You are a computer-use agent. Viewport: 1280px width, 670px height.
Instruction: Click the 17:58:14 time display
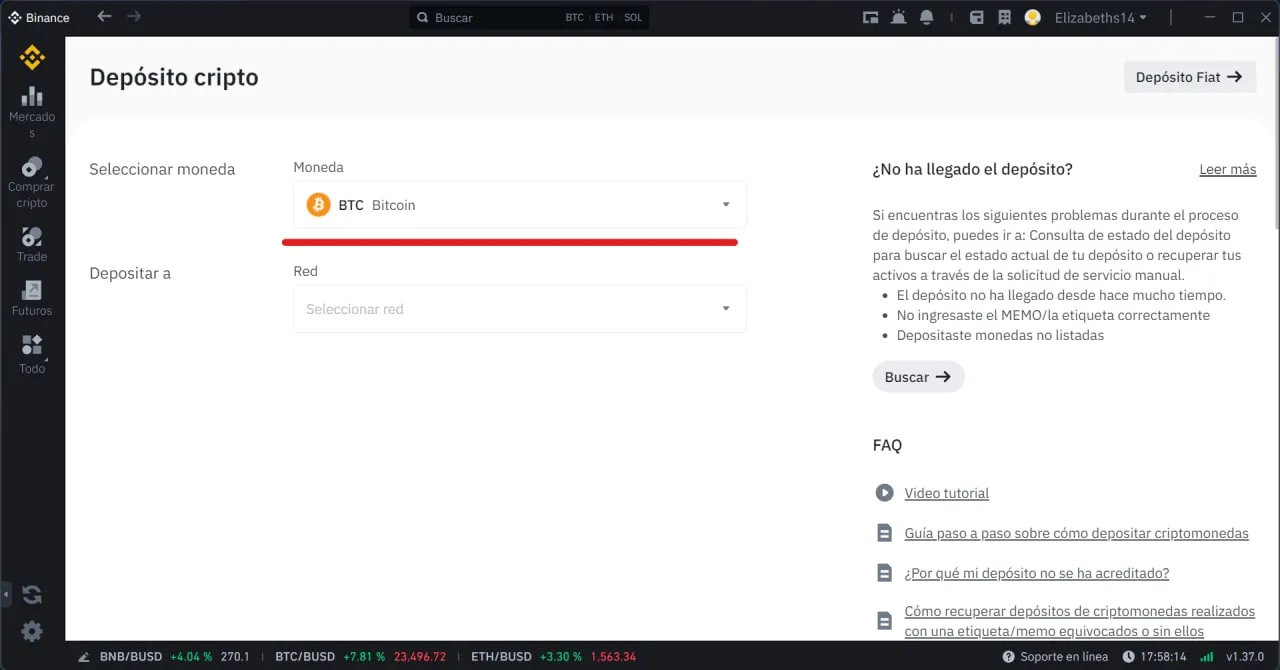[x=1163, y=657]
